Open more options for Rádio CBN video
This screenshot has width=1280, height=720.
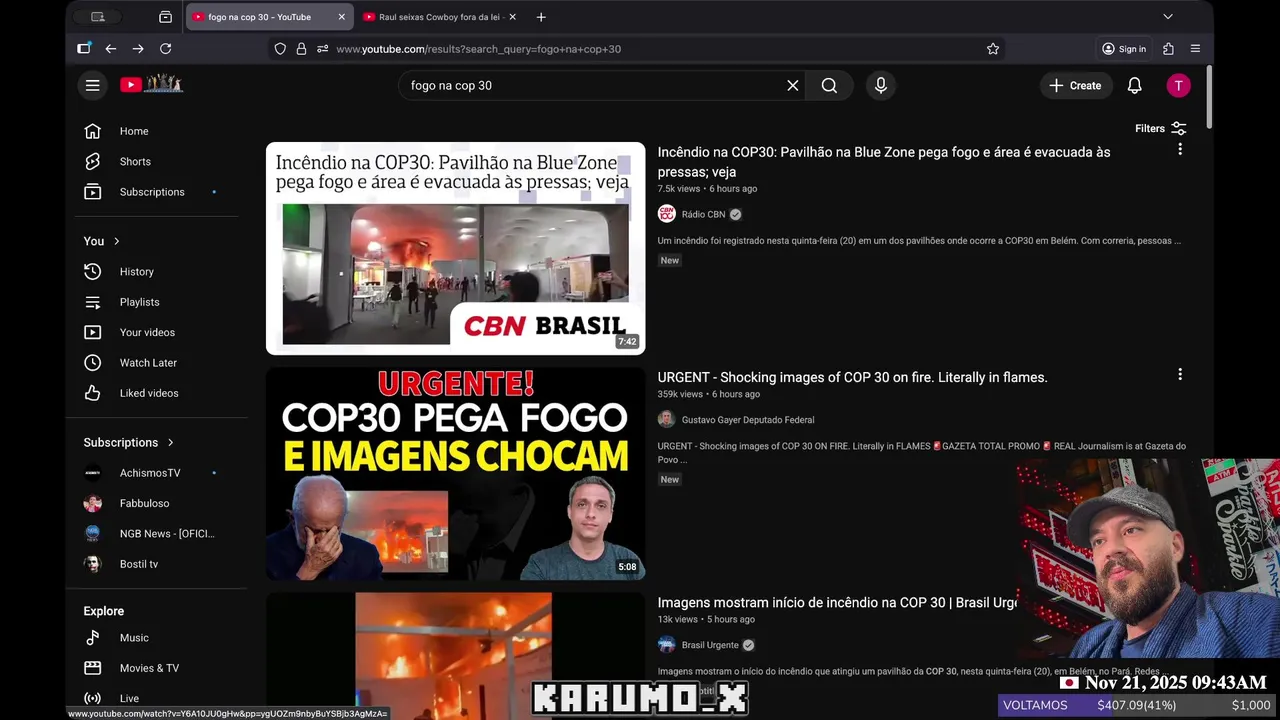pyautogui.click(x=1180, y=149)
